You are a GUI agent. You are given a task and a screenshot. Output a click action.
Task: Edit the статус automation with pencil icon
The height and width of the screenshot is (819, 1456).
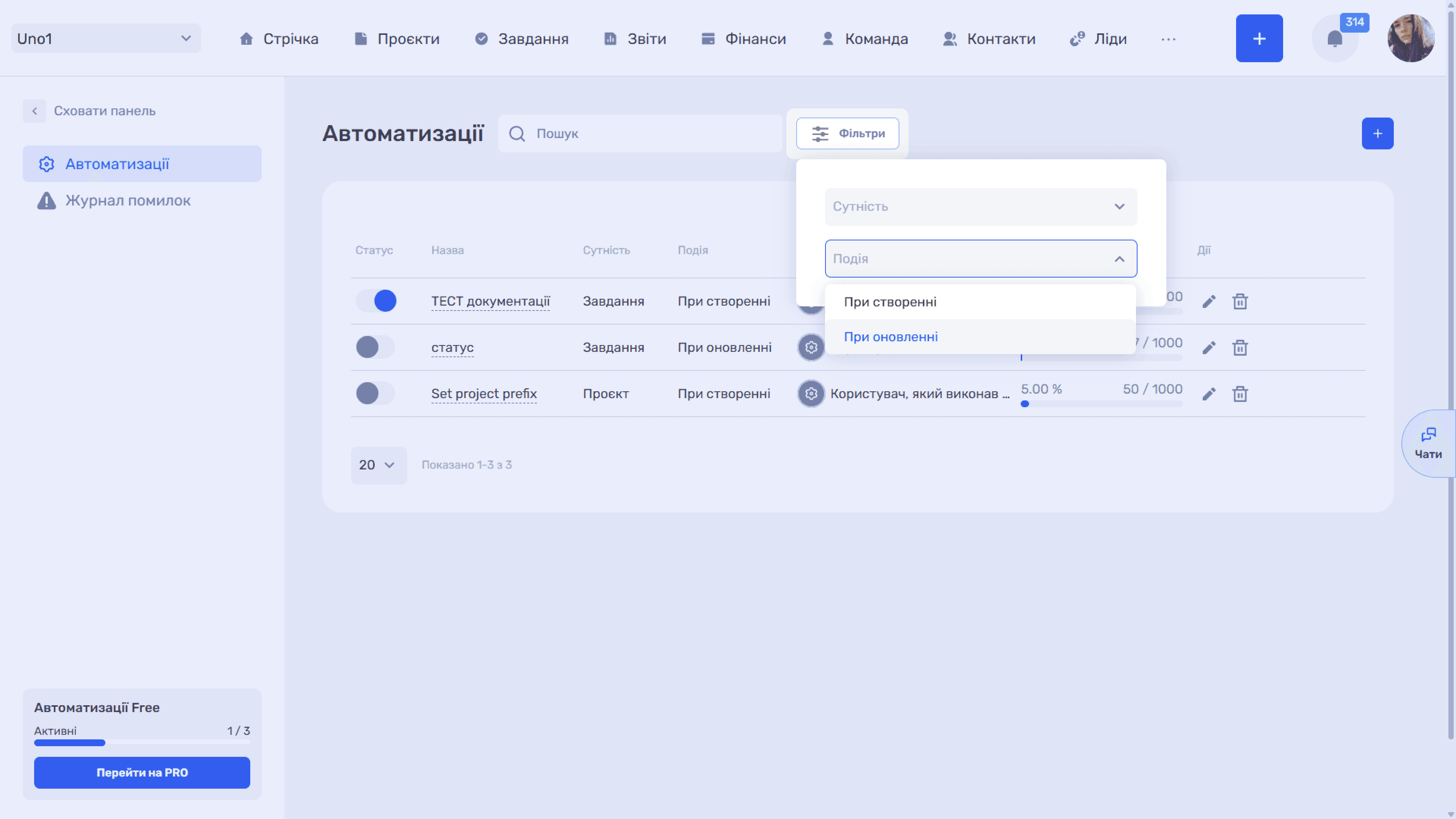tap(1208, 348)
